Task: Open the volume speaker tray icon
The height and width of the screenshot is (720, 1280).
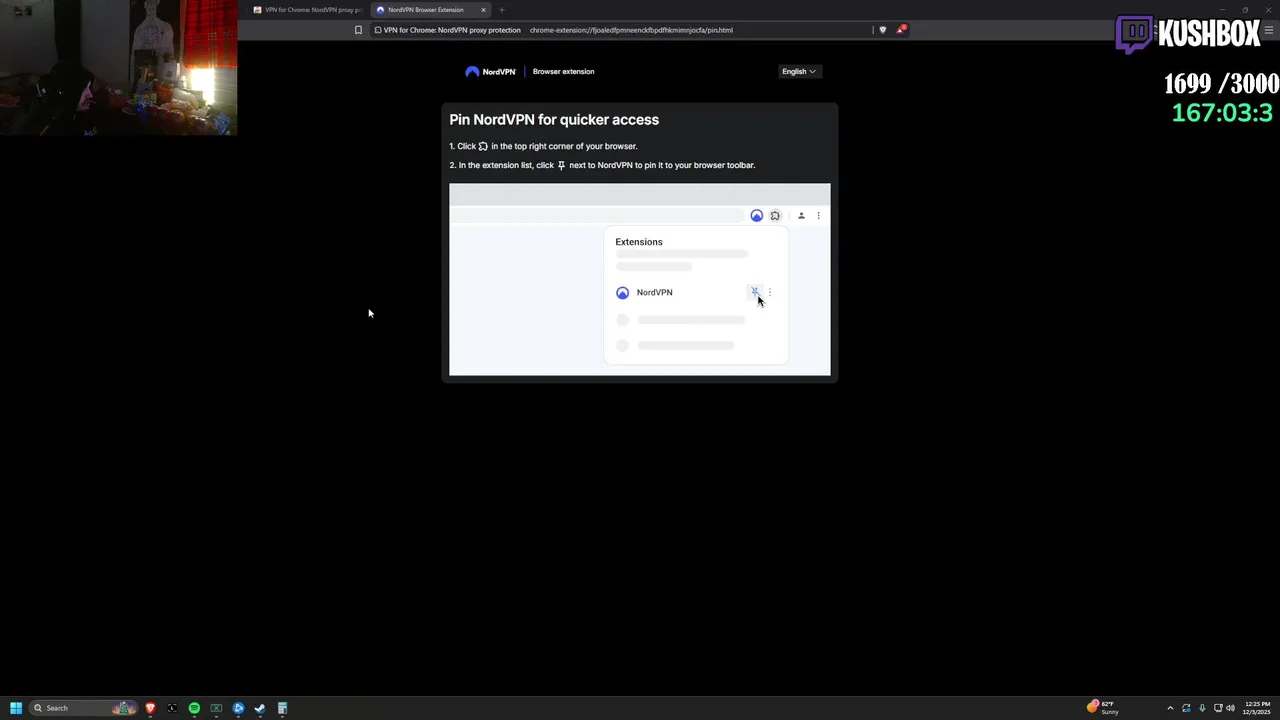Action: tap(1230, 708)
